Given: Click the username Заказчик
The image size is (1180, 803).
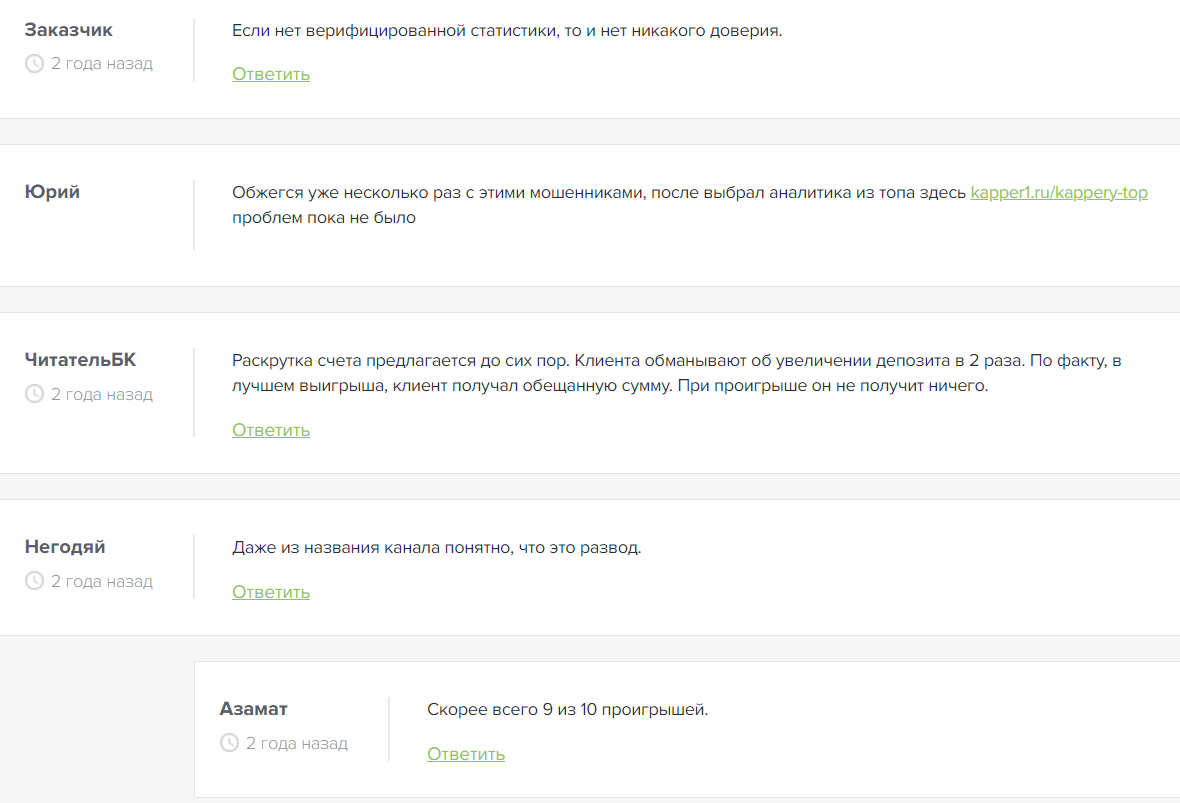Looking at the screenshot, I should (69, 30).
